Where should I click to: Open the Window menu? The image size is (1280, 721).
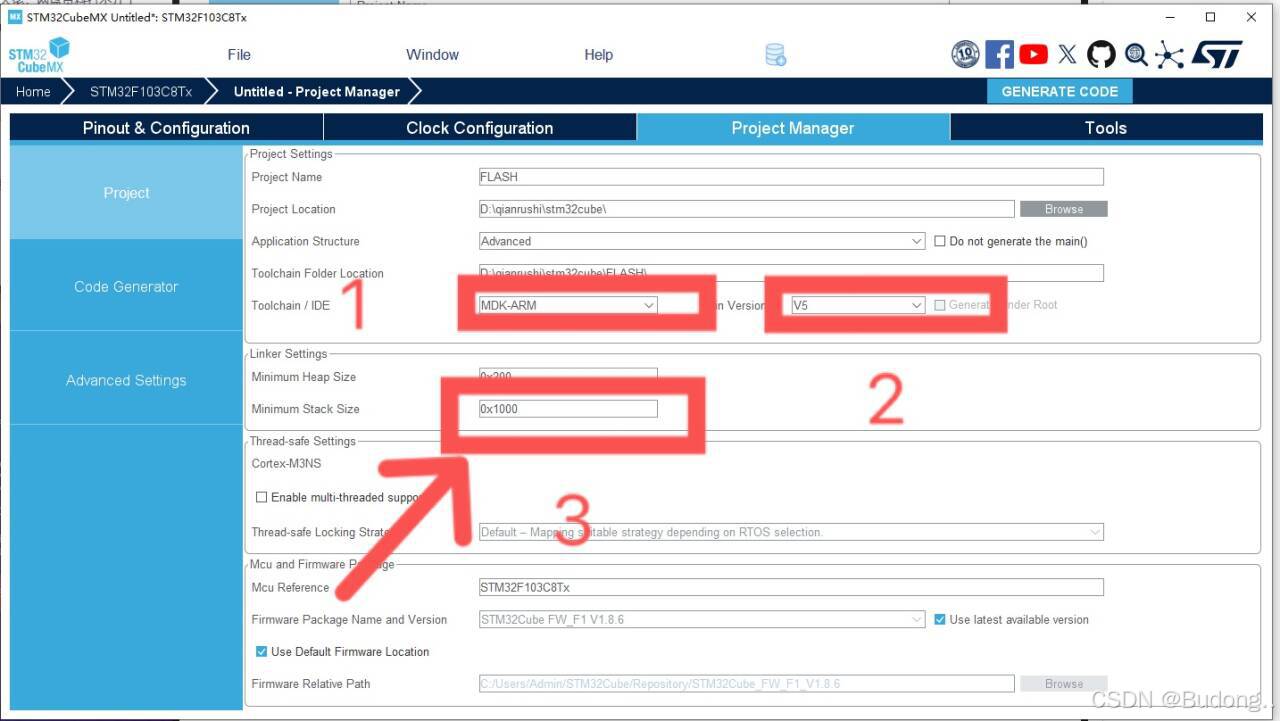[x=432, y=55]
